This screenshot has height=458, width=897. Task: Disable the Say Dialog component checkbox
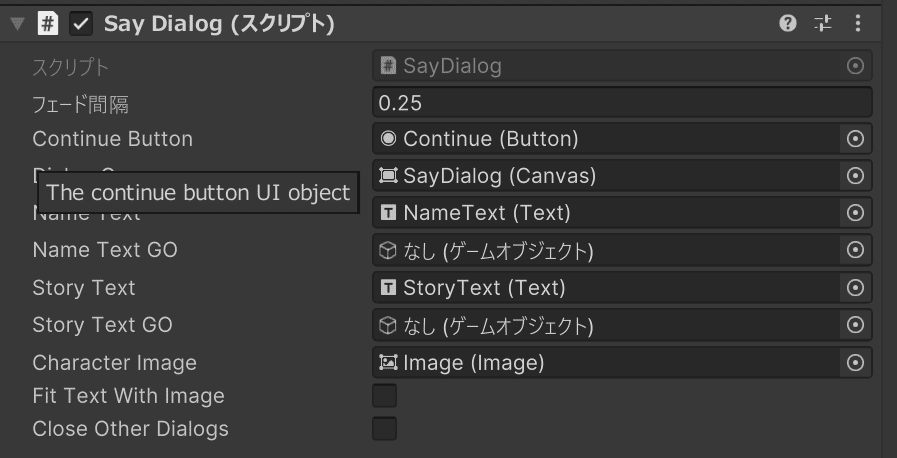81,23
